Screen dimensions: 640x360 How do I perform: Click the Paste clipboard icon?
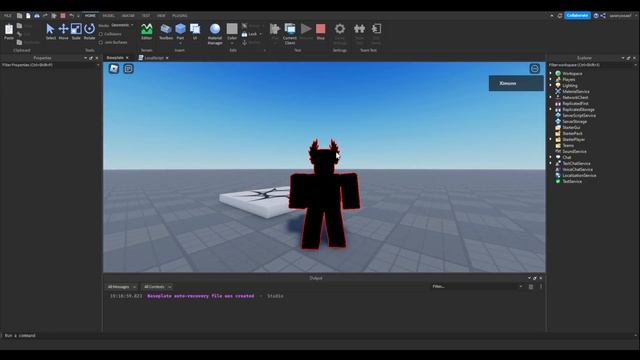click(x=9, y=31)
